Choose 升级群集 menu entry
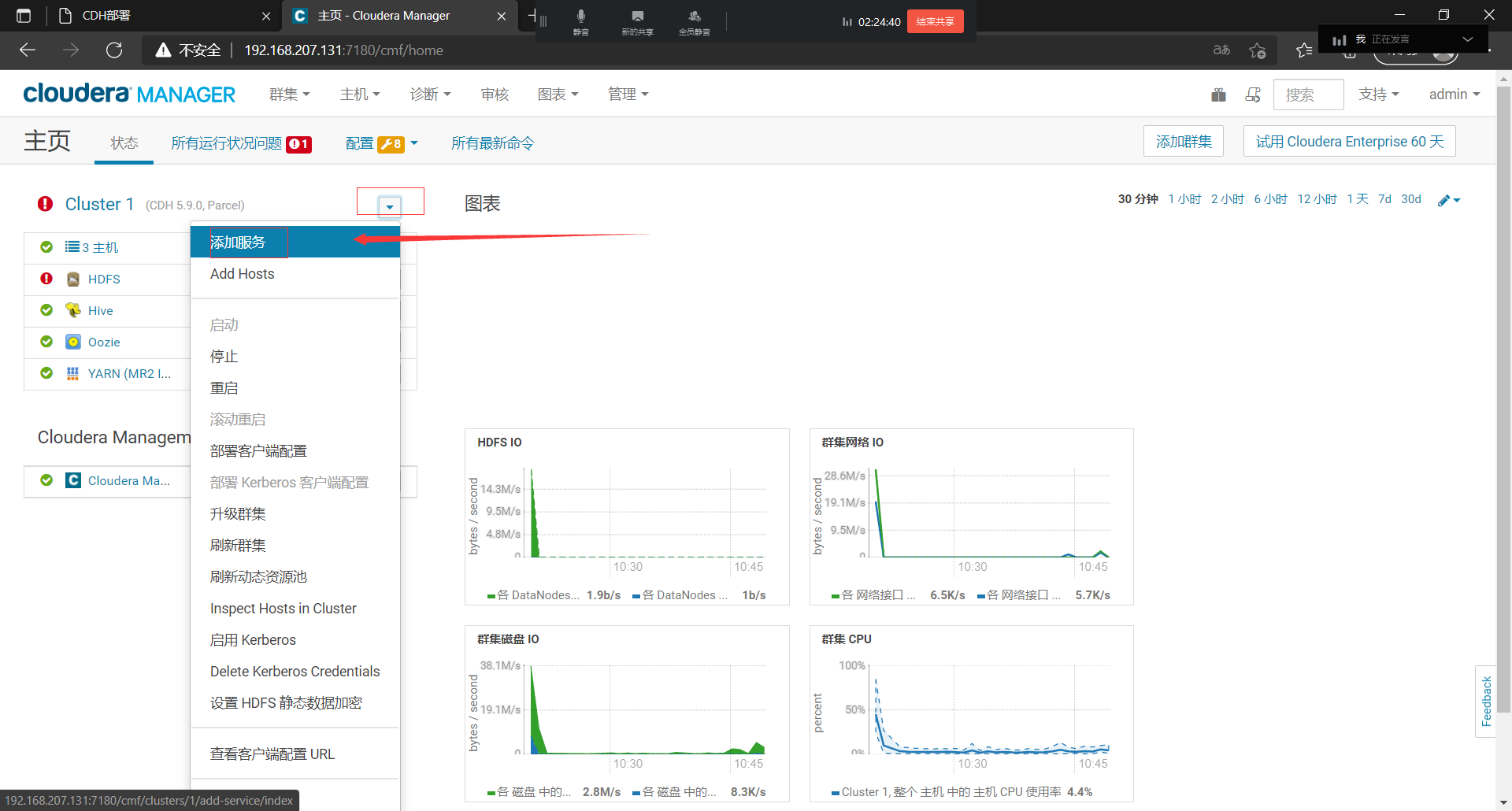This screenshot has height=811, width=1512. click(295, 514)
